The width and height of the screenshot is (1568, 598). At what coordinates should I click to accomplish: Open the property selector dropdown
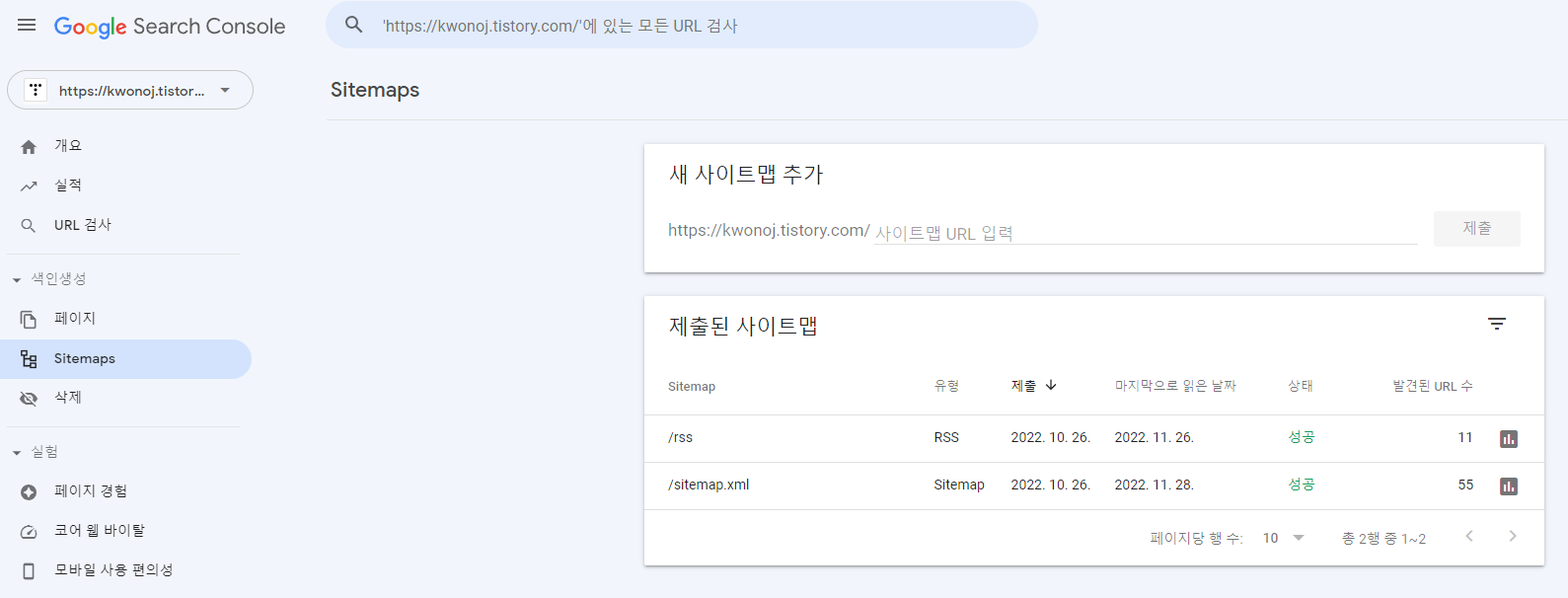pyautogui.click(x=130, y=91)
